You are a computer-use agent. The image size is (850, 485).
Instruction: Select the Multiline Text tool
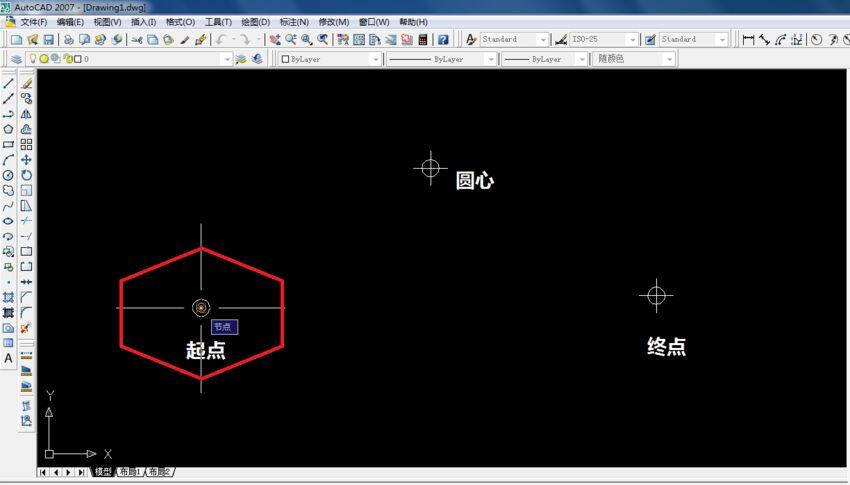pos(8,358)
